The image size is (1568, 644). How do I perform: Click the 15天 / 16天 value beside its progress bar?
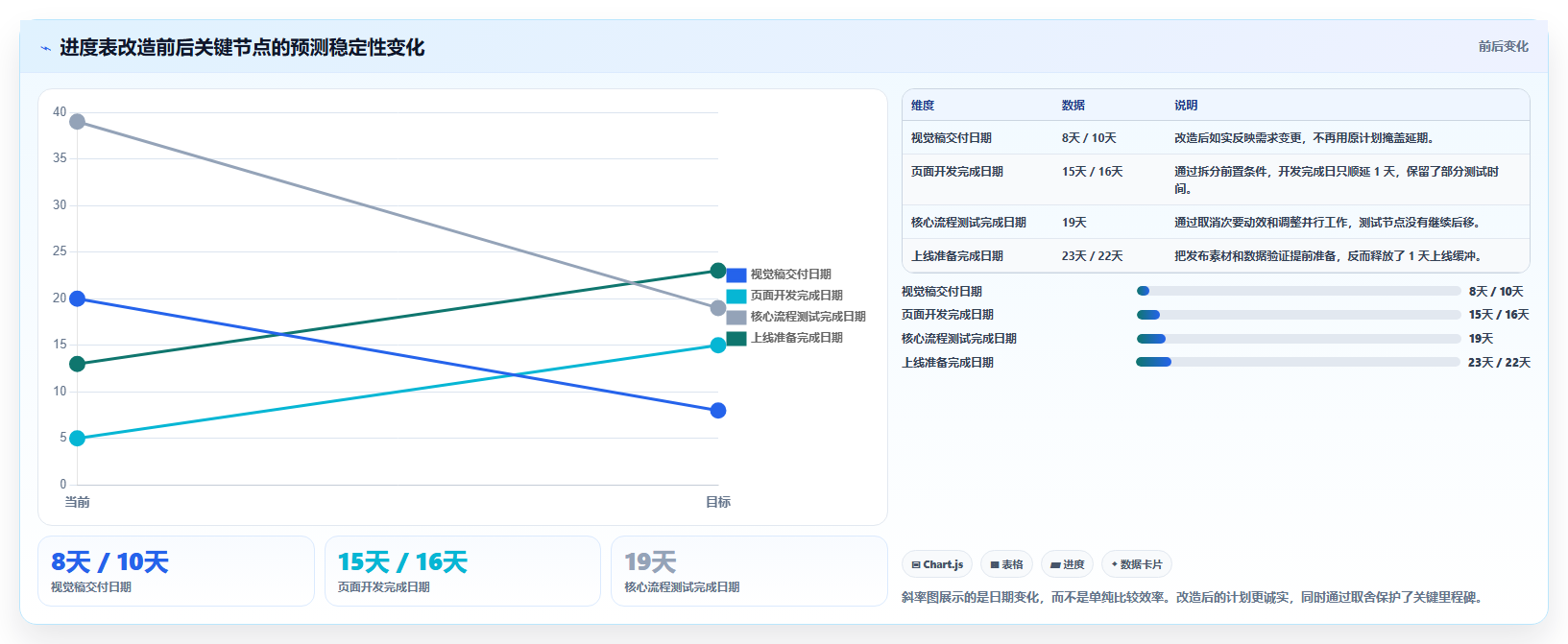(x=1499, y=315)
